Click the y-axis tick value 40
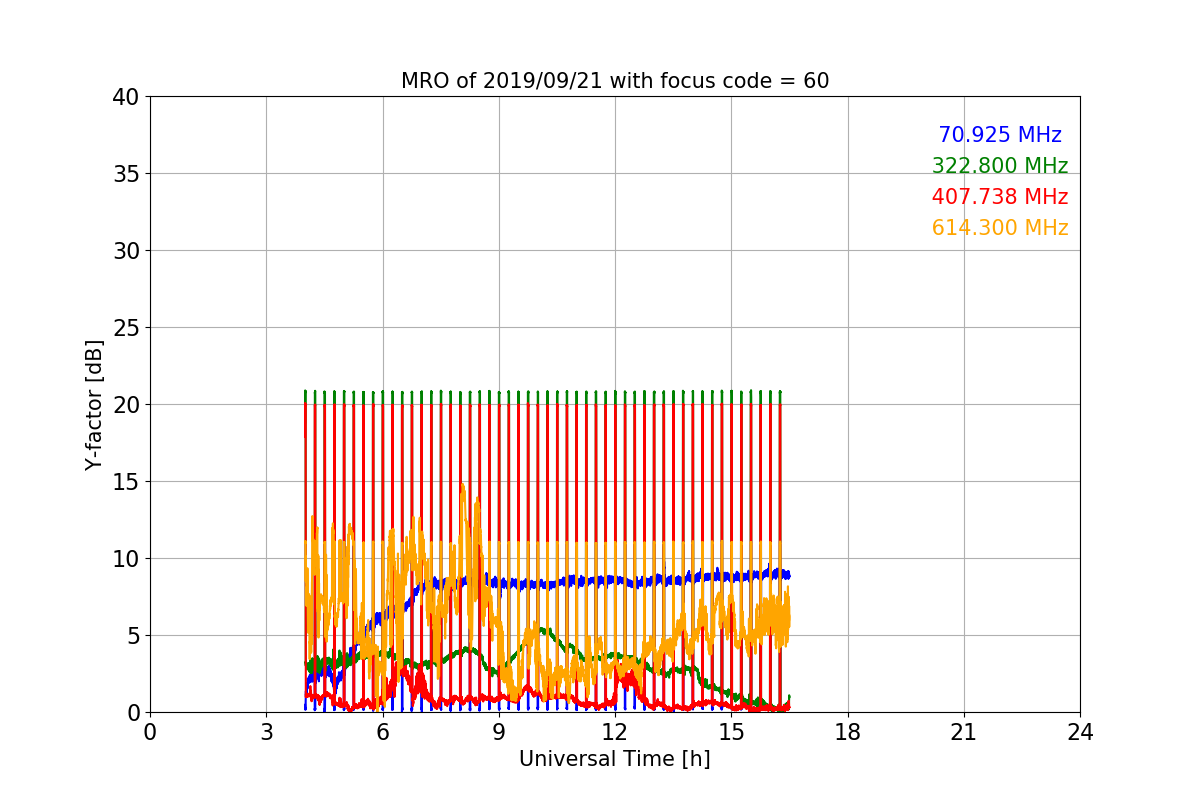1200x800 pixels. (x=125, y=97)
